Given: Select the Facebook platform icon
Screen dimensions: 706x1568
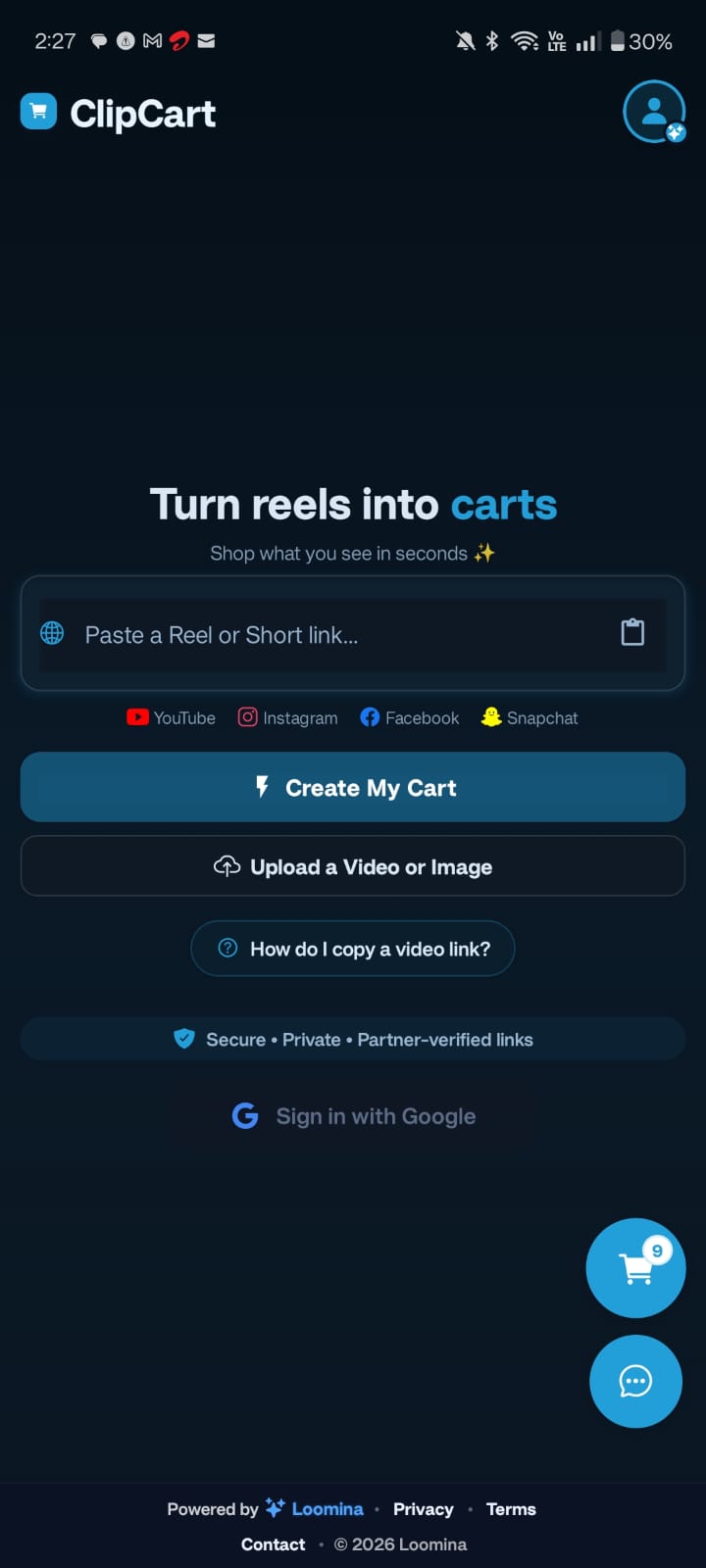Looking at the screenshot, I should coord(370,717).
